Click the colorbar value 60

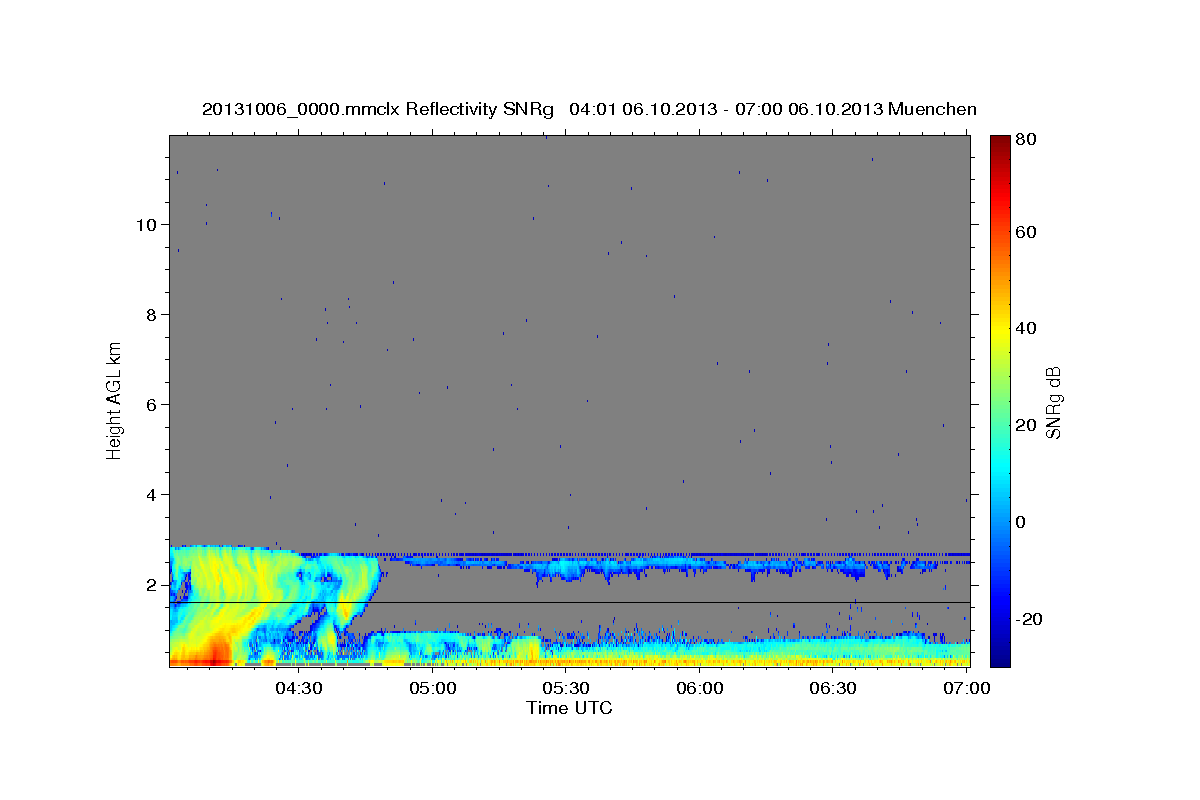pos(1026,232)
